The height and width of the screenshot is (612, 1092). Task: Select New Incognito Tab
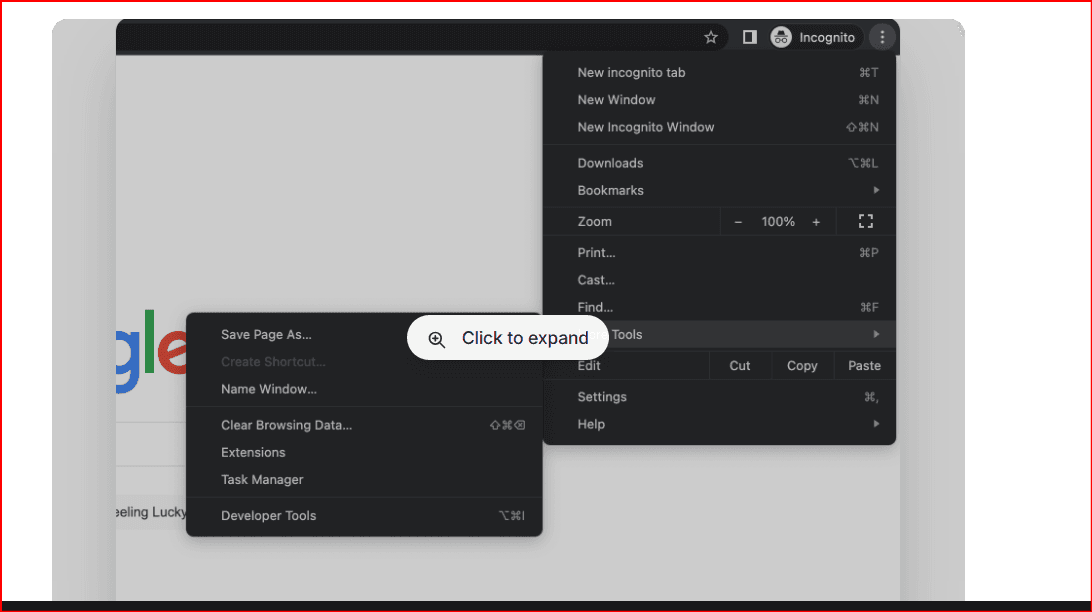tap(631, 73)
